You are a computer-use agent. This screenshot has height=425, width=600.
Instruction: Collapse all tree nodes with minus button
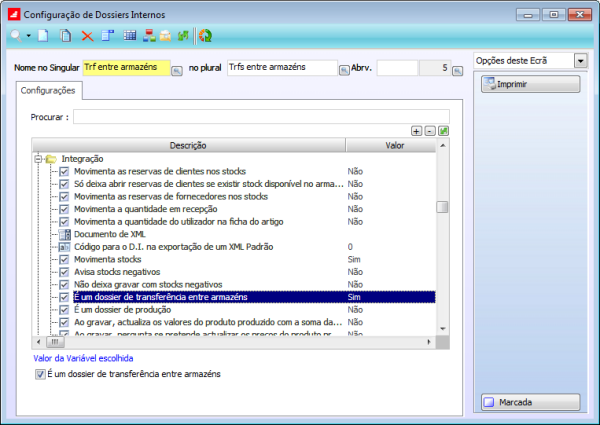[430, 131]
